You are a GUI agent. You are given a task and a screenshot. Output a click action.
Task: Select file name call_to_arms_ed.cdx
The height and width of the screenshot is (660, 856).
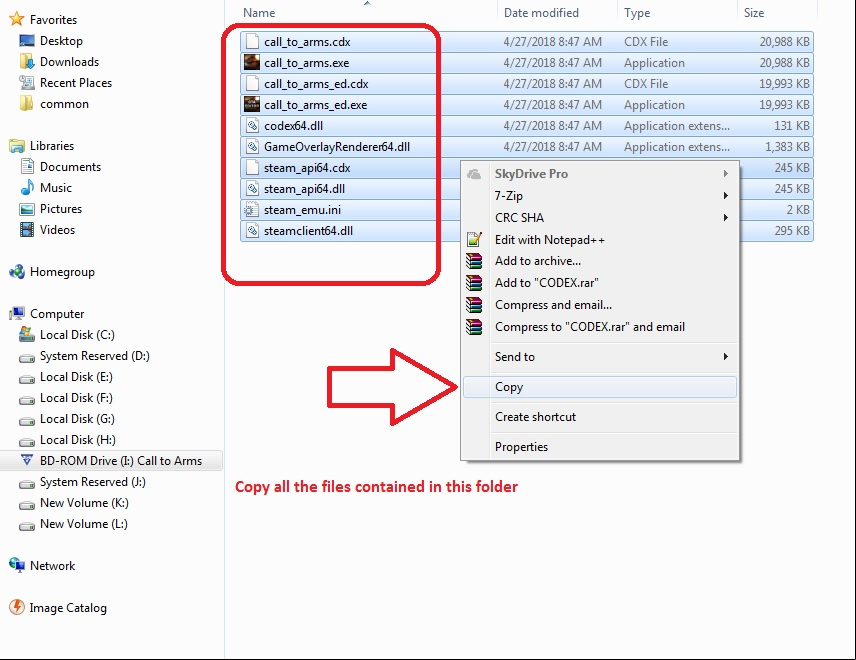[316, 84]
